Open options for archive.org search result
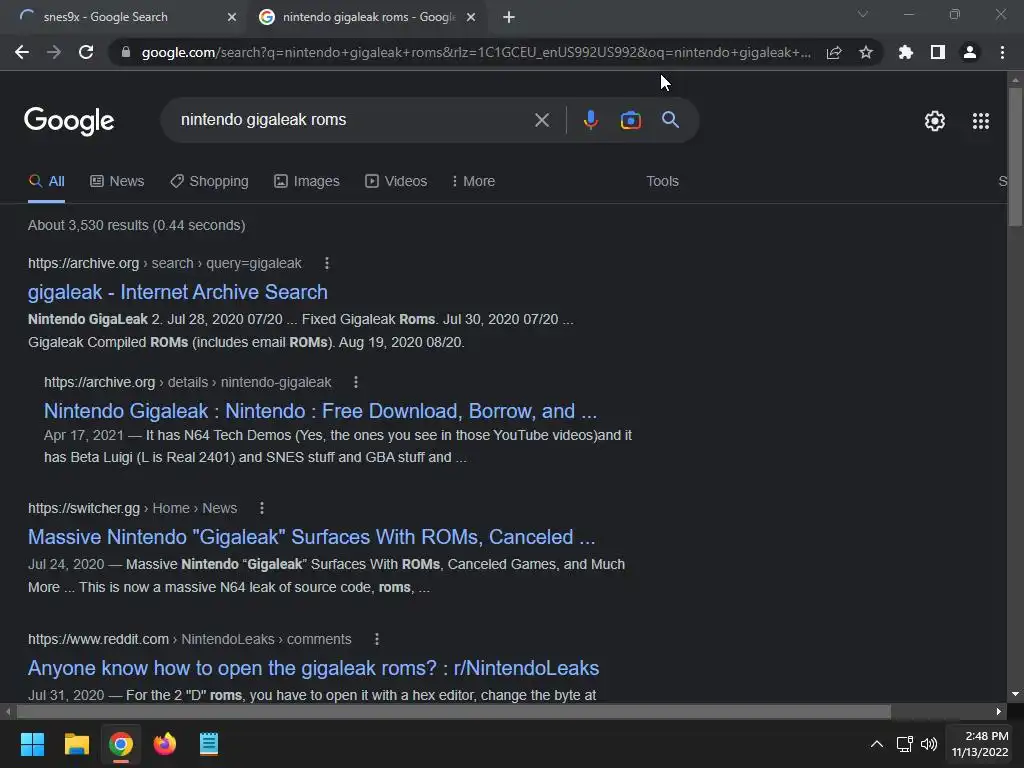The height and width of the screenshot is (768, 1024). coord(327,263)
